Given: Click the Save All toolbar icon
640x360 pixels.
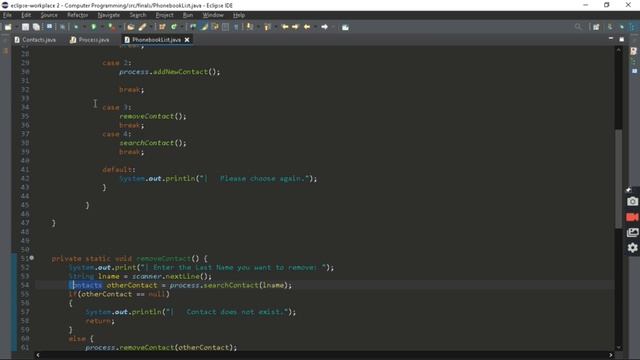Looking at the screenshot, I should (36, 27).
